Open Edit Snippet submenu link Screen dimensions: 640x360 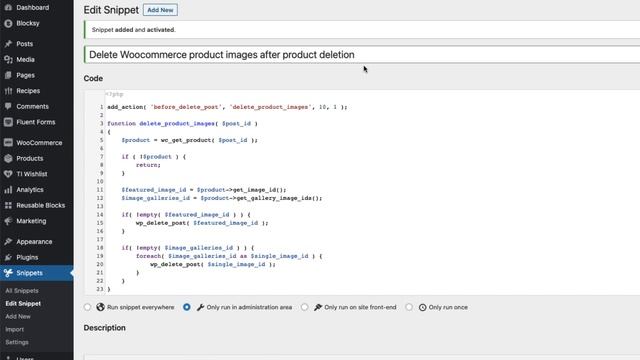point(23,304)
